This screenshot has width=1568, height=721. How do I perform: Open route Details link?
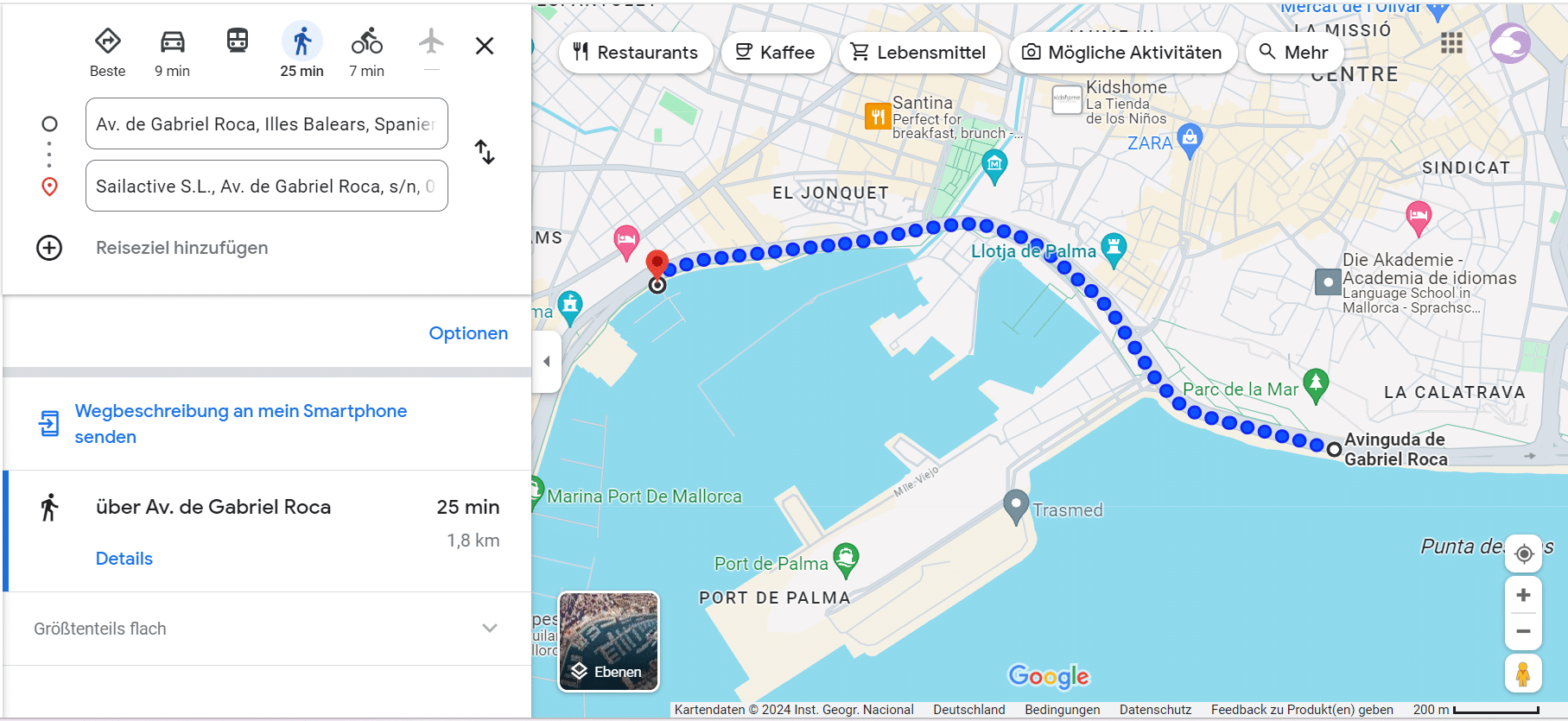(x=124, y=559)
